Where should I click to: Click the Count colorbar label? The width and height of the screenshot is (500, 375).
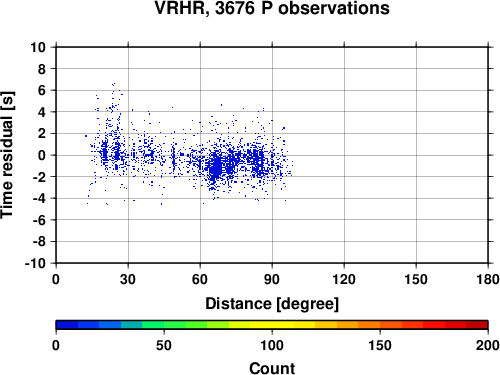(272, 368)
